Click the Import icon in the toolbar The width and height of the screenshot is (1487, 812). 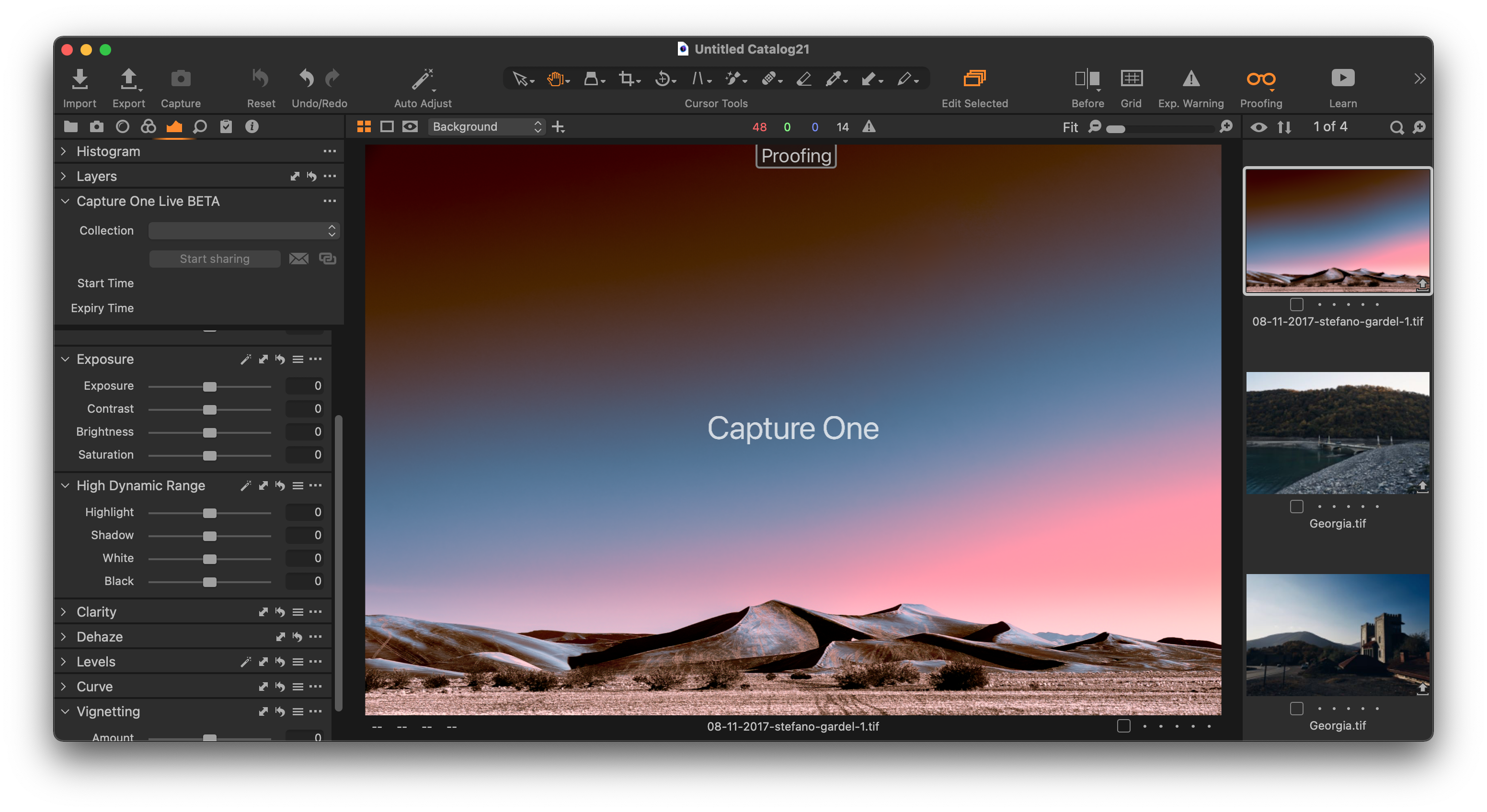click(80, 79)
